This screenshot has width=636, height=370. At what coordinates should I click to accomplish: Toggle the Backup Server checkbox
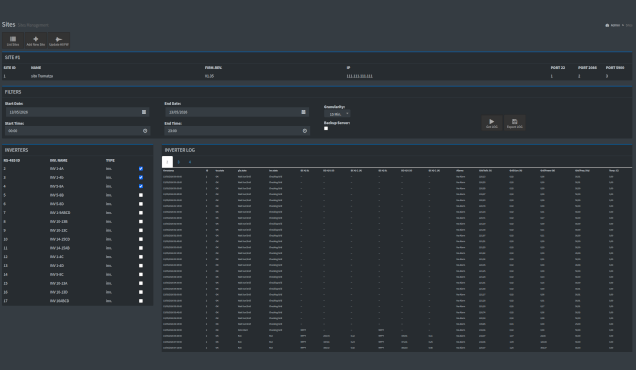(x=326, y=128)
